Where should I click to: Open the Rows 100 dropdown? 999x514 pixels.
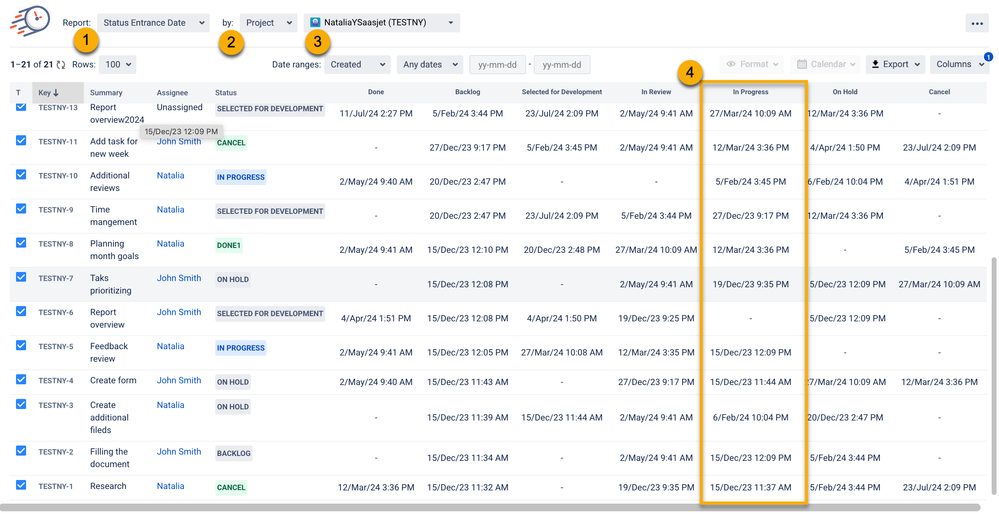pos(118,64)
